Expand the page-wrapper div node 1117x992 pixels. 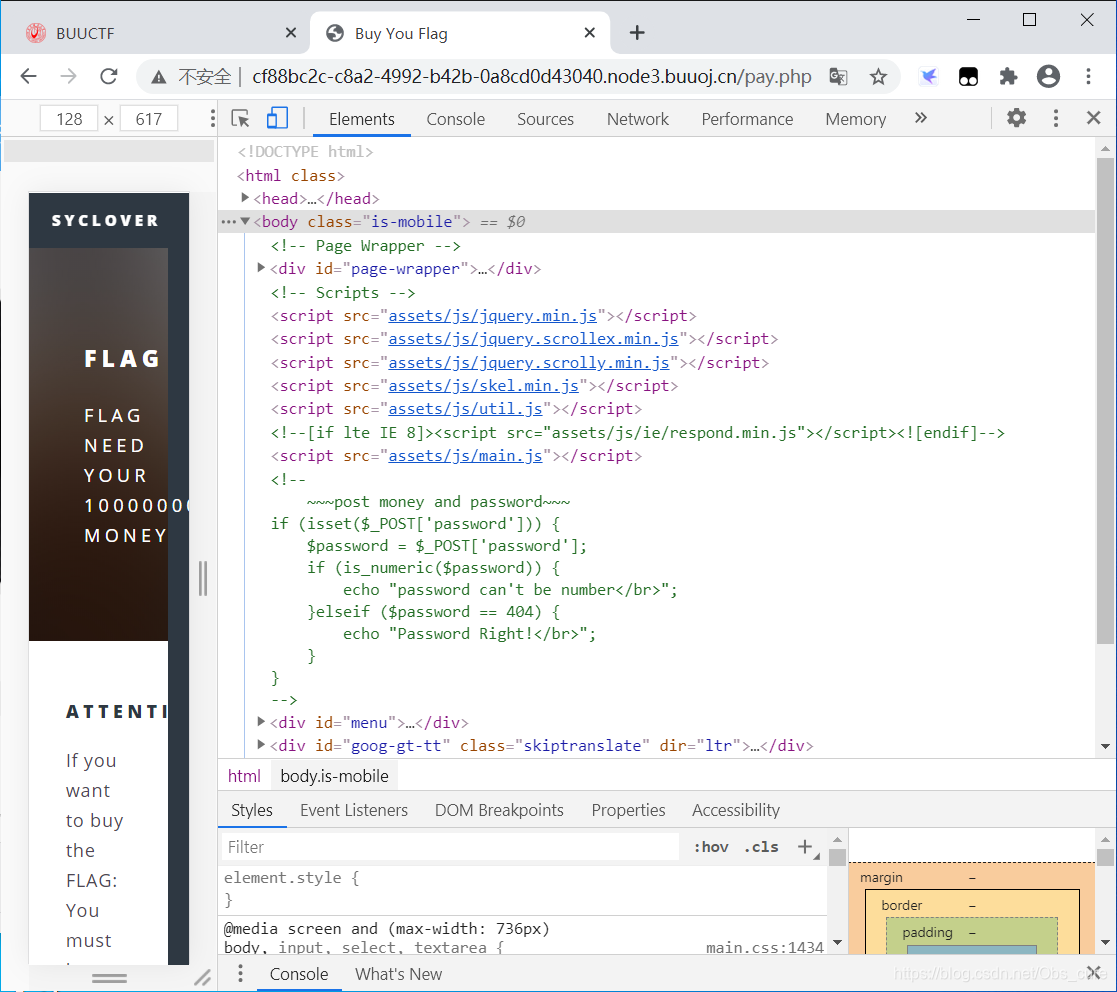click(262, 268)
